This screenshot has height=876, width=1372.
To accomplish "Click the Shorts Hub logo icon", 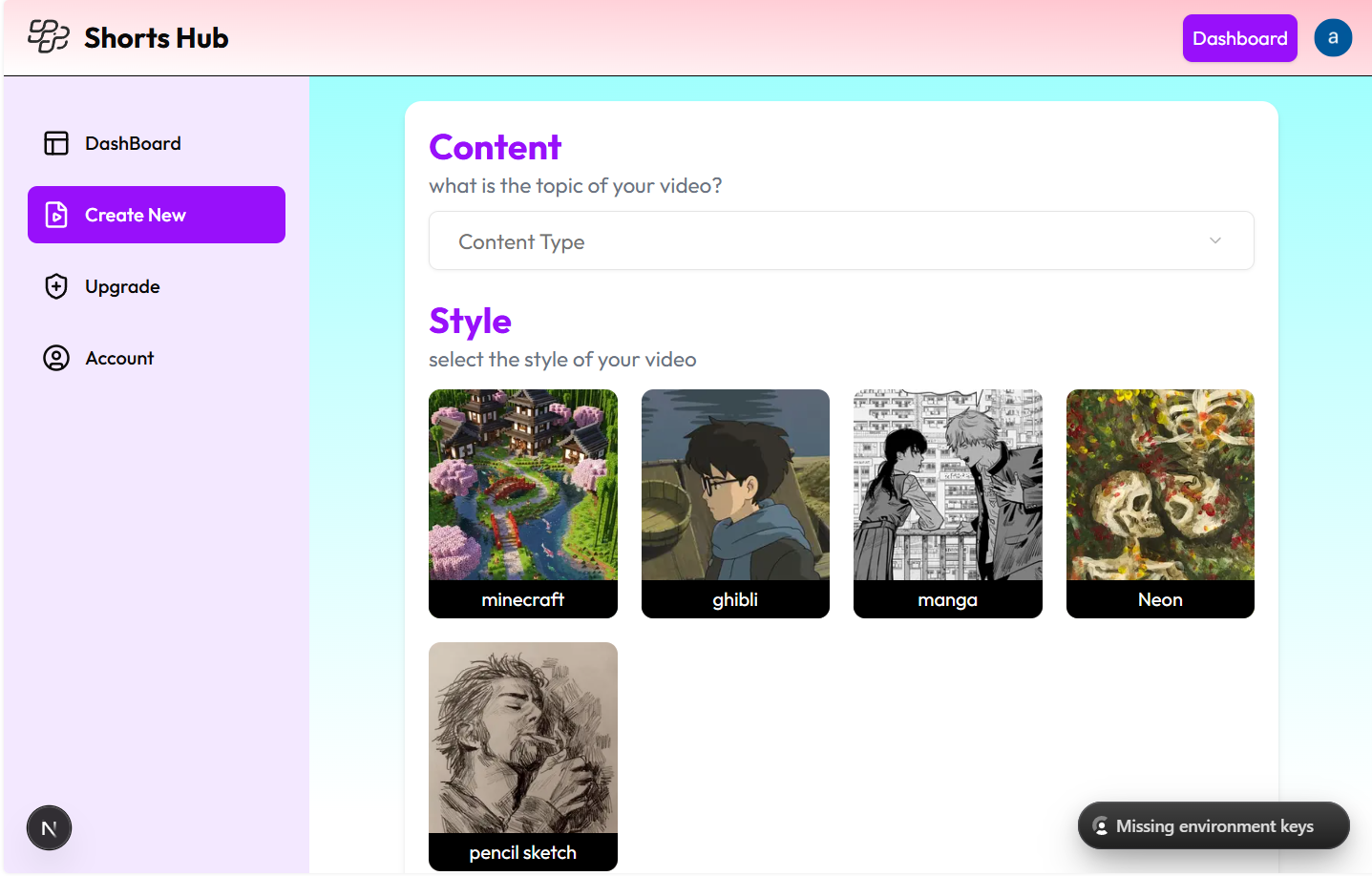I will tap(49, 37).
